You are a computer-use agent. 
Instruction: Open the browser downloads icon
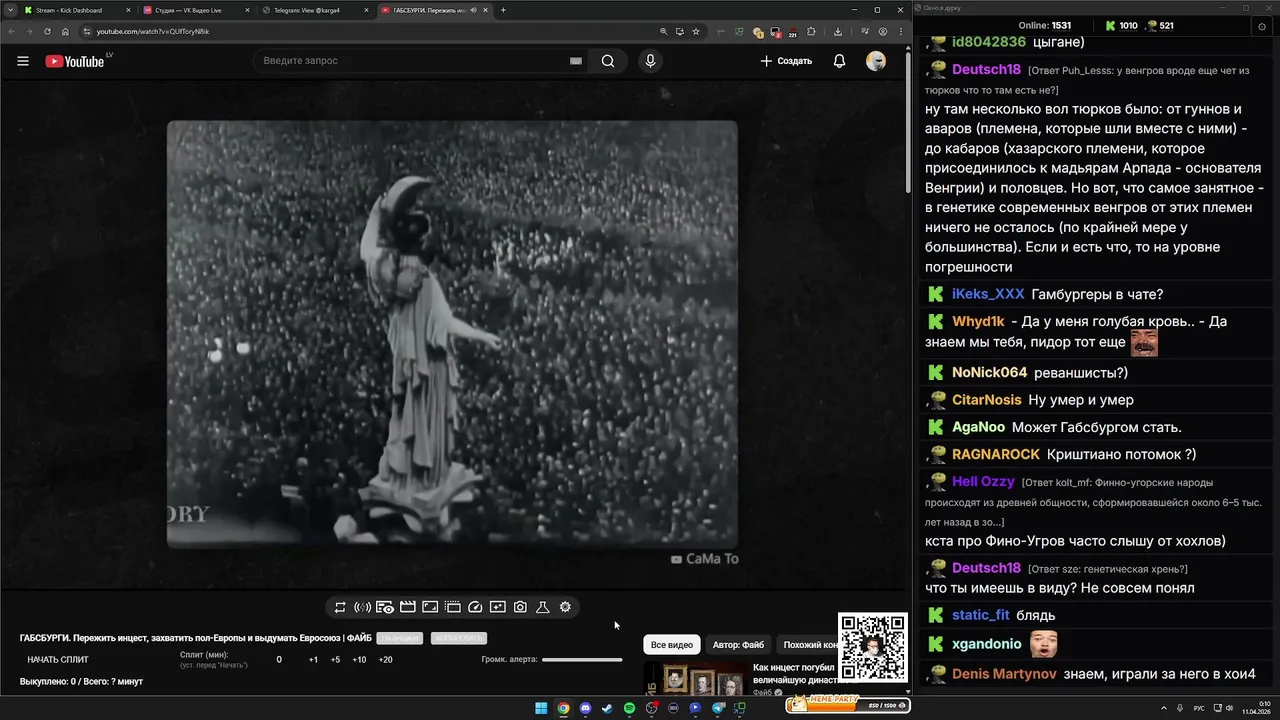[x=838, y=31]
